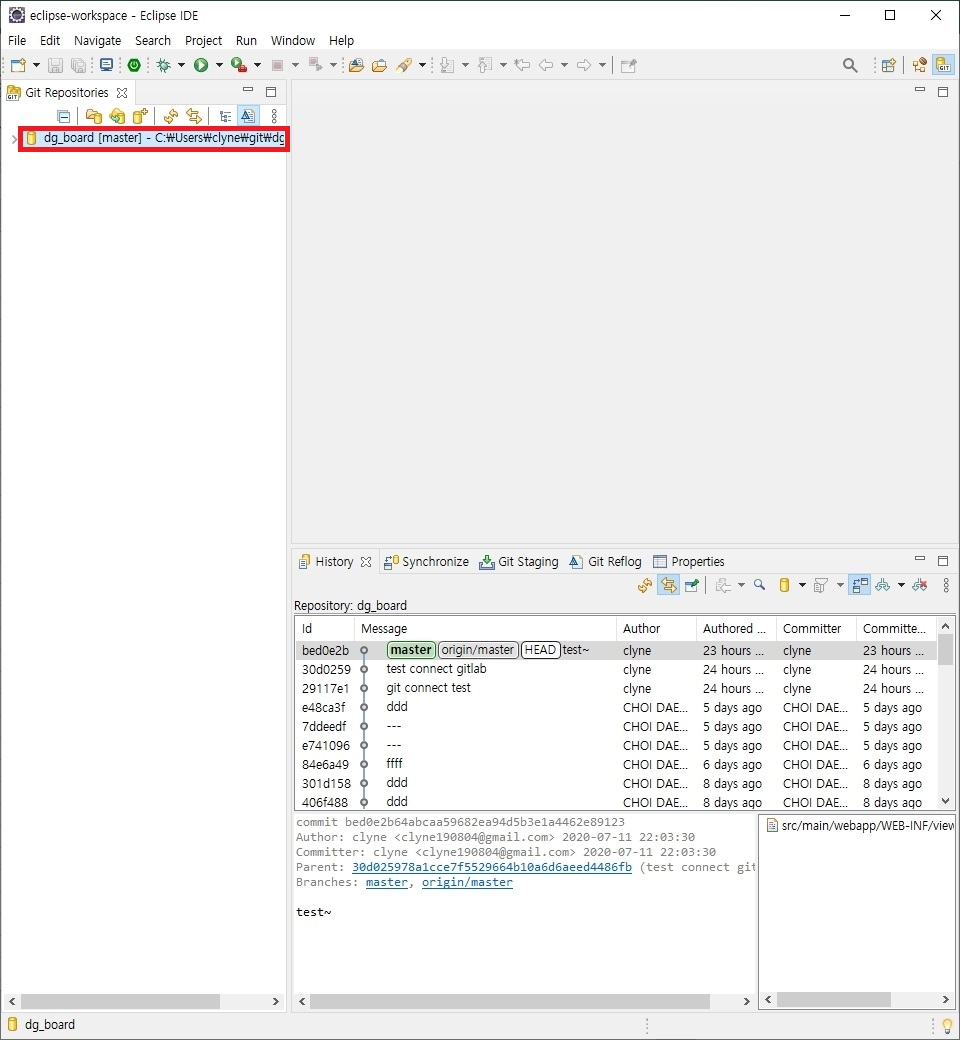Open the New wizard dropdown arrow
Viewport: 960px width, 1040px height.
coord(36,65)
